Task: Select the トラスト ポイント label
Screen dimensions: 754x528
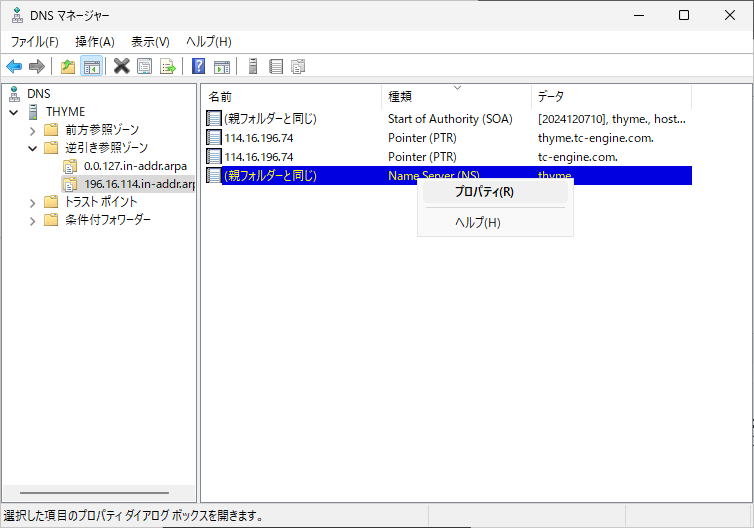Action: pos(101,202)
